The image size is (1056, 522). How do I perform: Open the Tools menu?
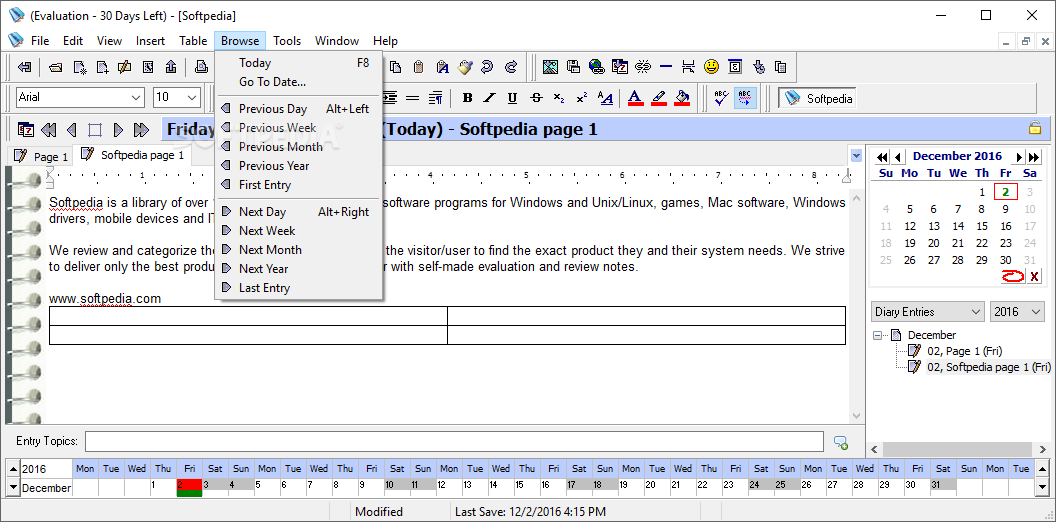click(287, 41)
